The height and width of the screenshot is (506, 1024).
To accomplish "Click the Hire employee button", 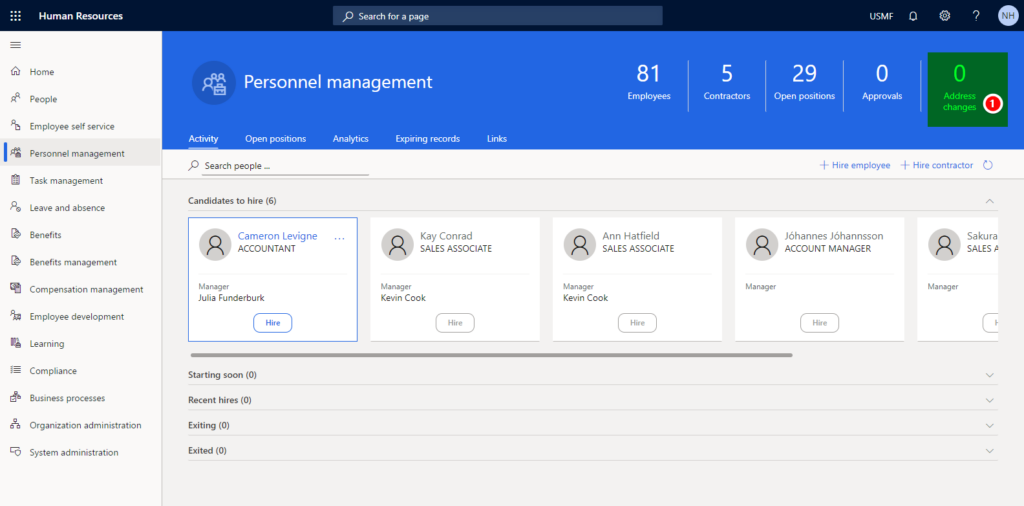I will 855,165.
